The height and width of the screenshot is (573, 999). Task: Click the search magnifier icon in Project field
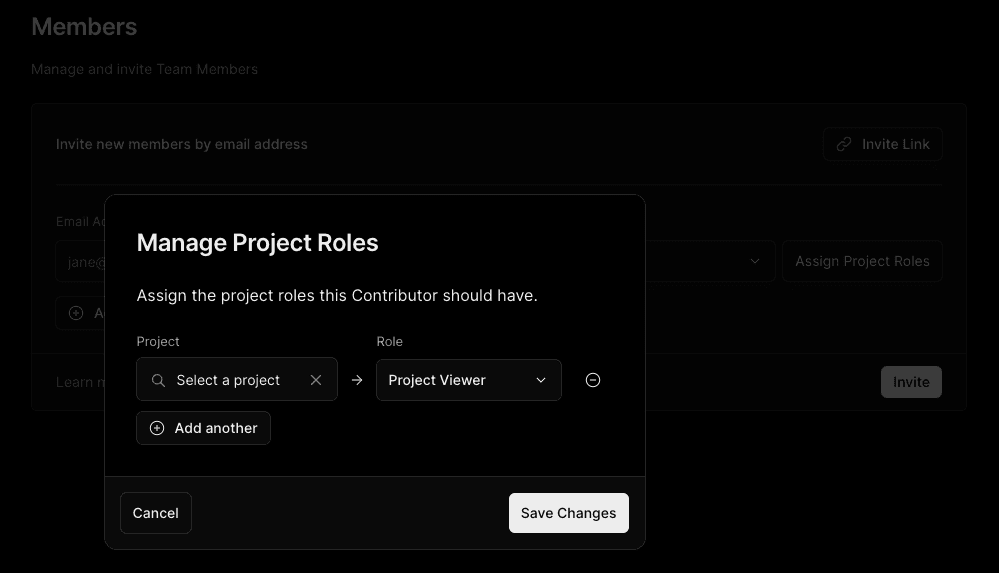158,380
